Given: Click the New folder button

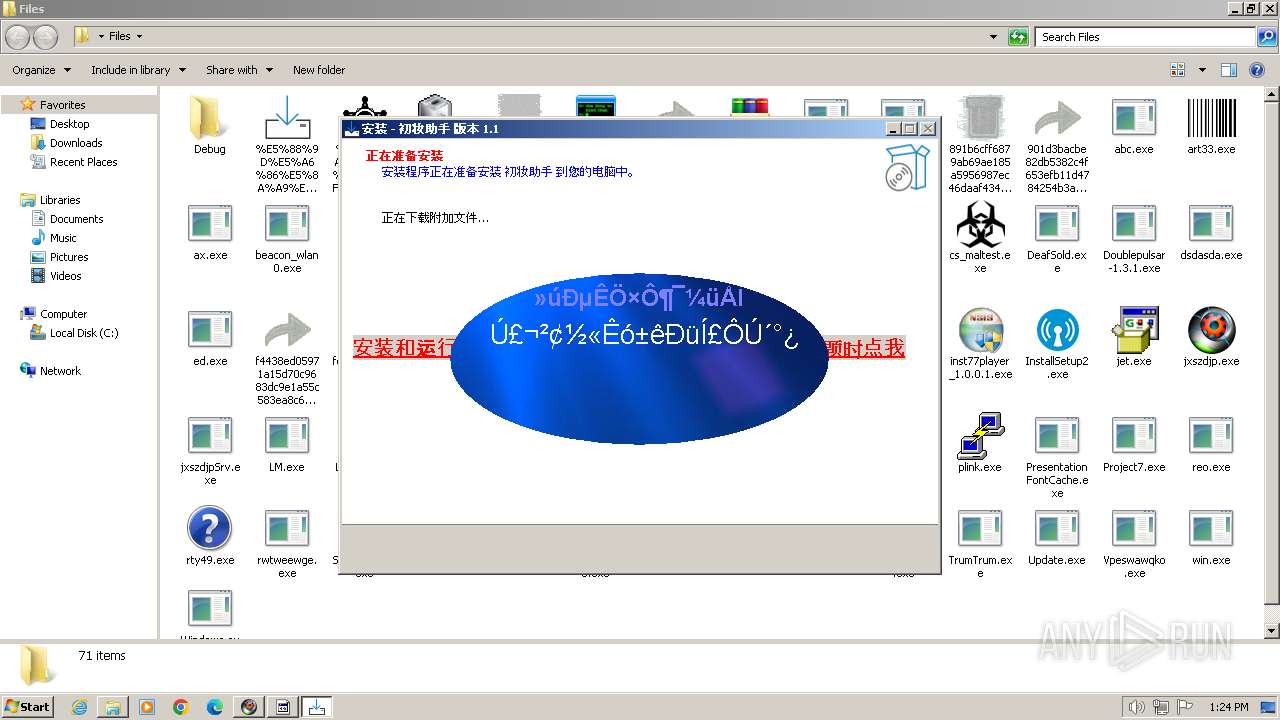Looking at the screenshot, I should pyautogui.click(x=319, y=70).
